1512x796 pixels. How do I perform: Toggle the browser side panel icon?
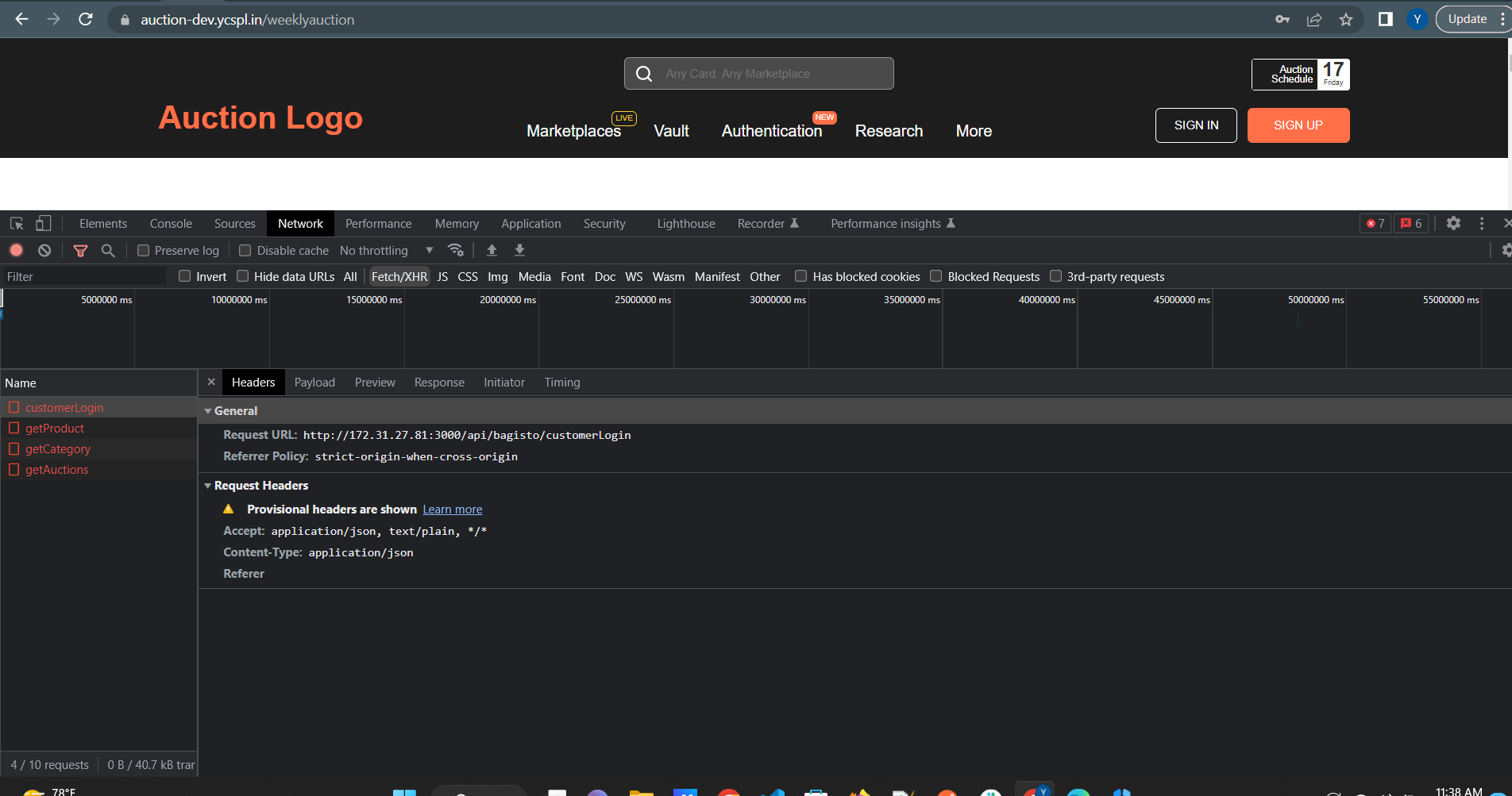pyautogui.click(x=1386, y=19)
